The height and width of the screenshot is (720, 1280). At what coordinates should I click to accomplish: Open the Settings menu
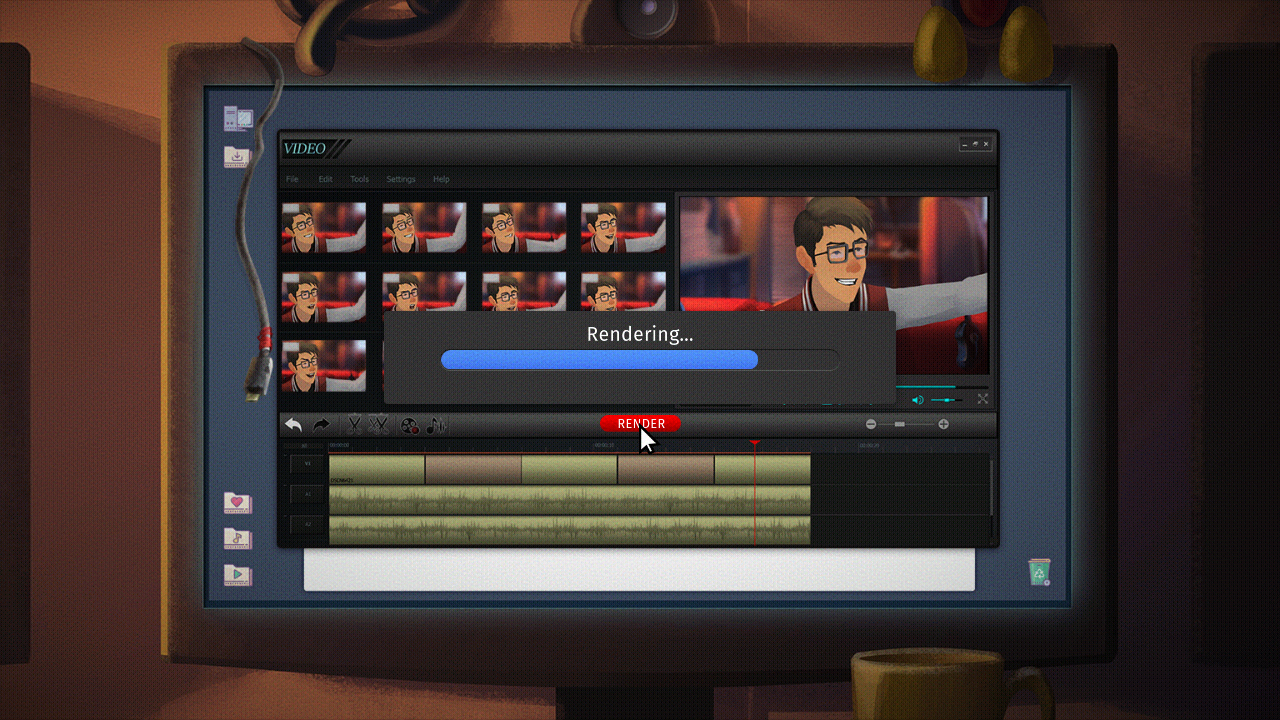401,179
